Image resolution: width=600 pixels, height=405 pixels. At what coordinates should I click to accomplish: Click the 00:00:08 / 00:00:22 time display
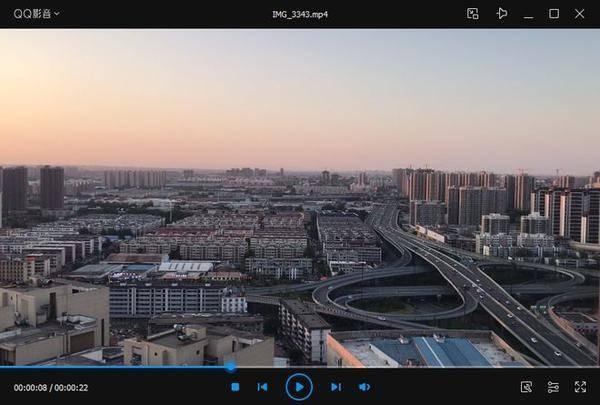pos(51,388)
